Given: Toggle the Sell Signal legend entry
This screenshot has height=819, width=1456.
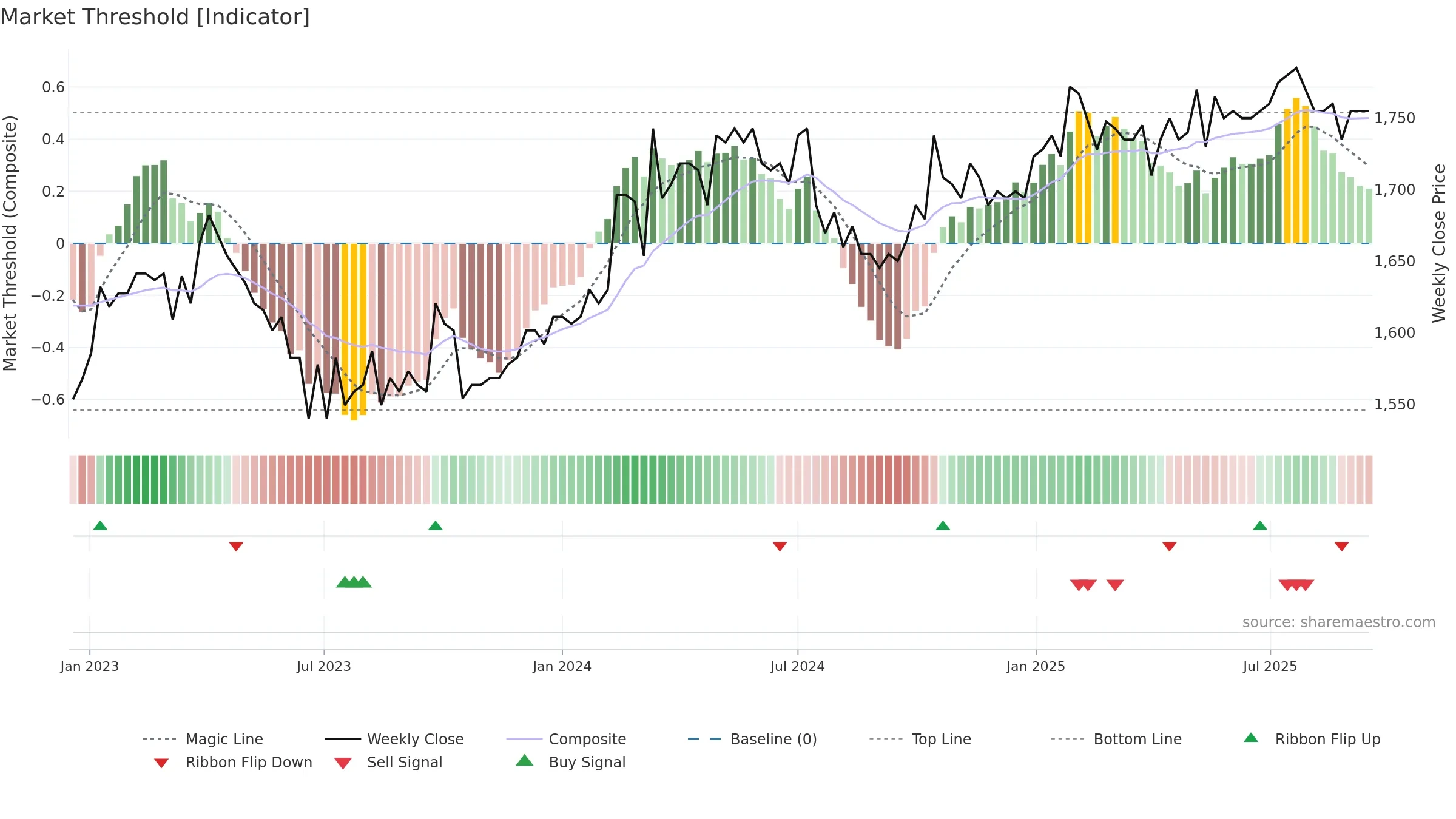Looking at the screenshot, I should [x=388, y=762].
